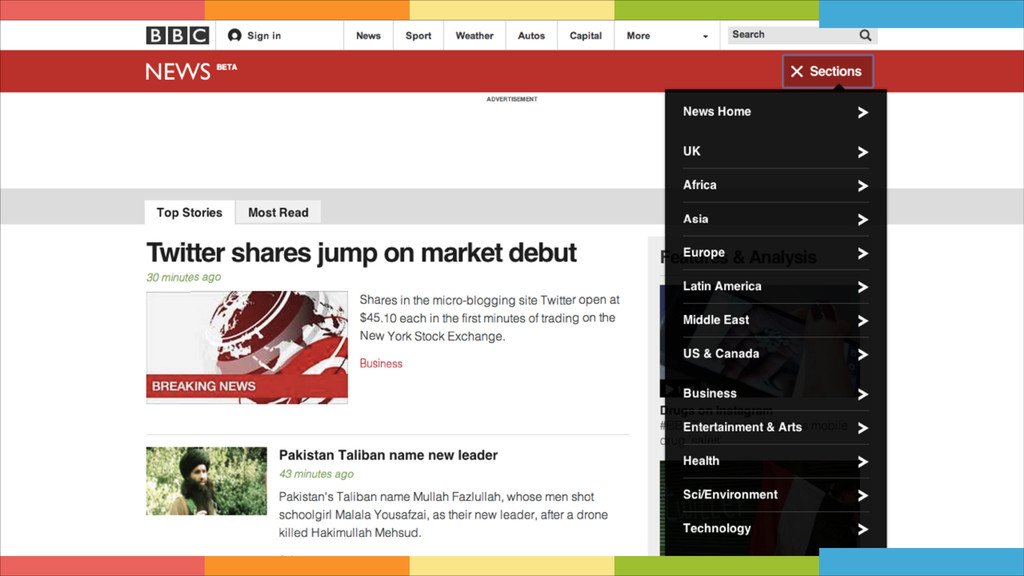Image resolution: width=1024 pixels, height=576 pixels.
Task: Open the More navigation item
Action: [x=638, y=36]
